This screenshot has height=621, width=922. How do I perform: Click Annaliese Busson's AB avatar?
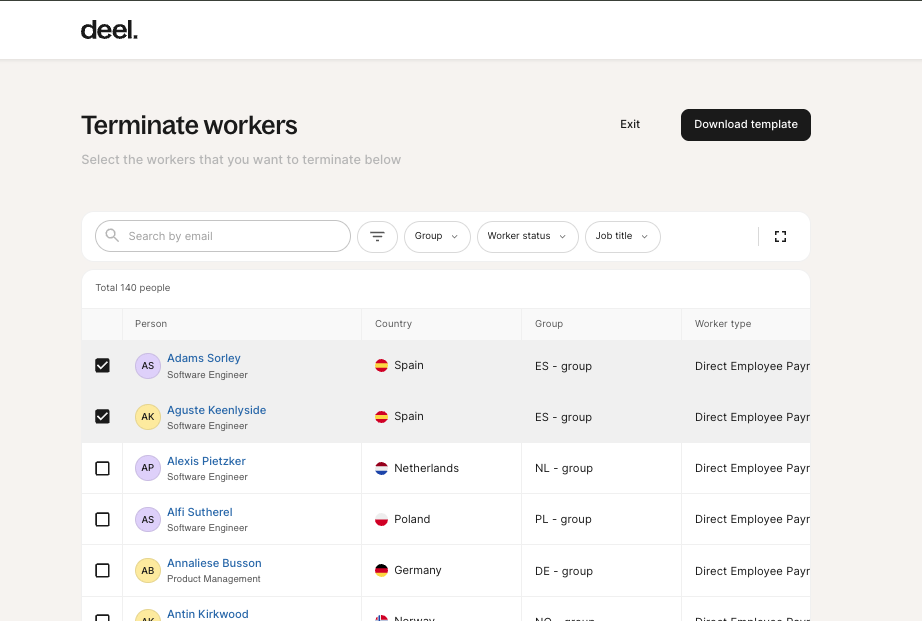pos(148,570)
